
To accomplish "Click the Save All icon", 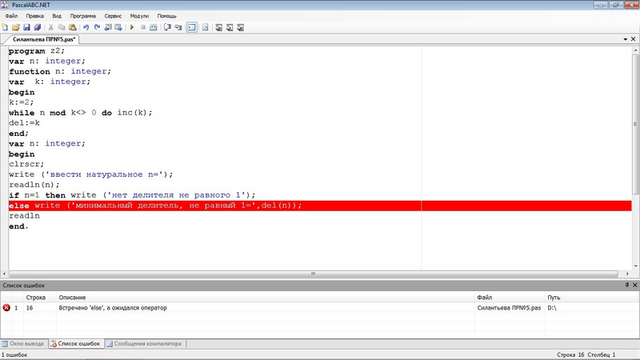I will (x=37, y=27).
